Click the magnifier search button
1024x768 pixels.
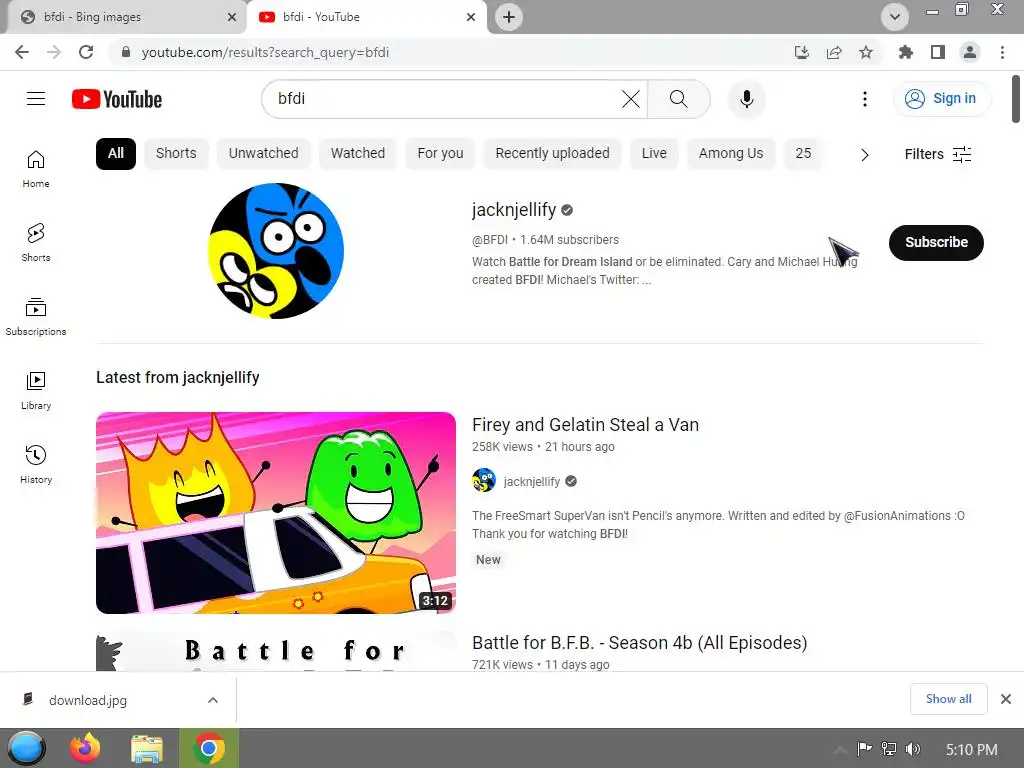coord(679,99)
